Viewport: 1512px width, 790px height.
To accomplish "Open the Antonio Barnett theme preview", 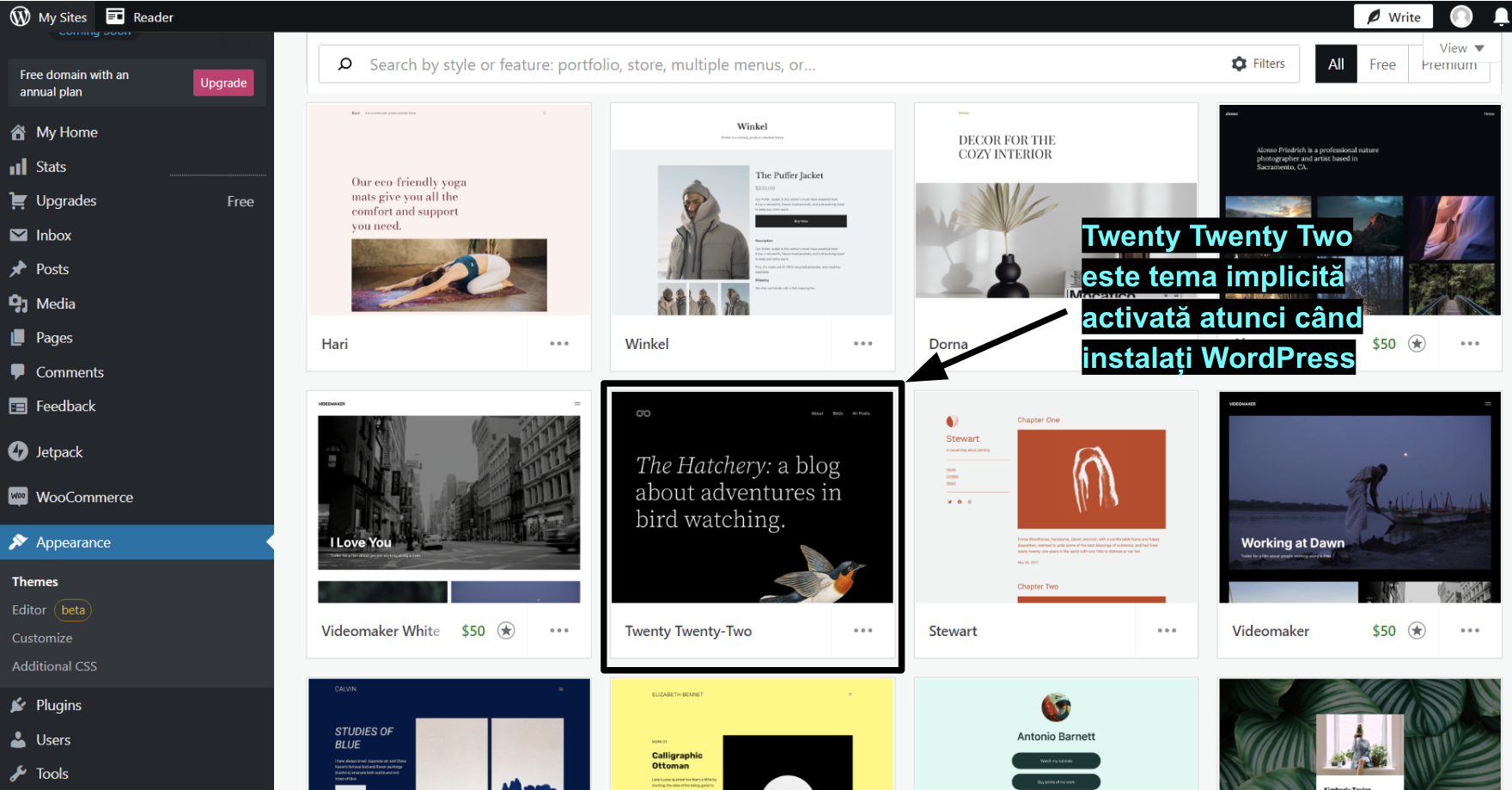I will (x=1056, y=734).
